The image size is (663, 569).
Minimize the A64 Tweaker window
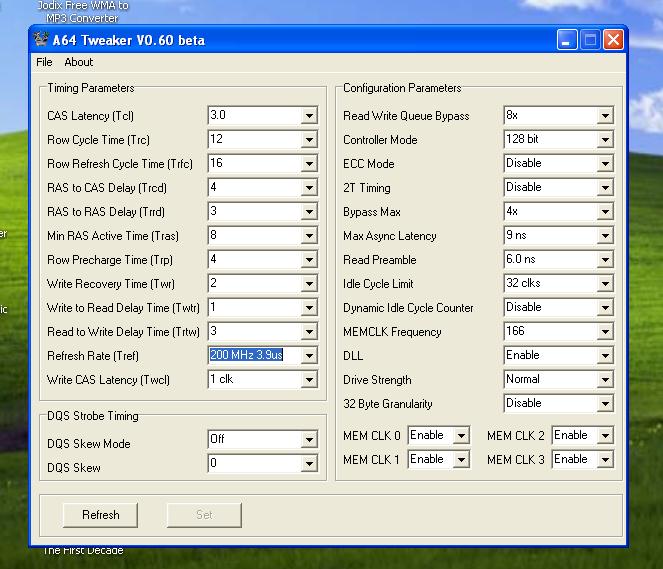click(567, 40)
